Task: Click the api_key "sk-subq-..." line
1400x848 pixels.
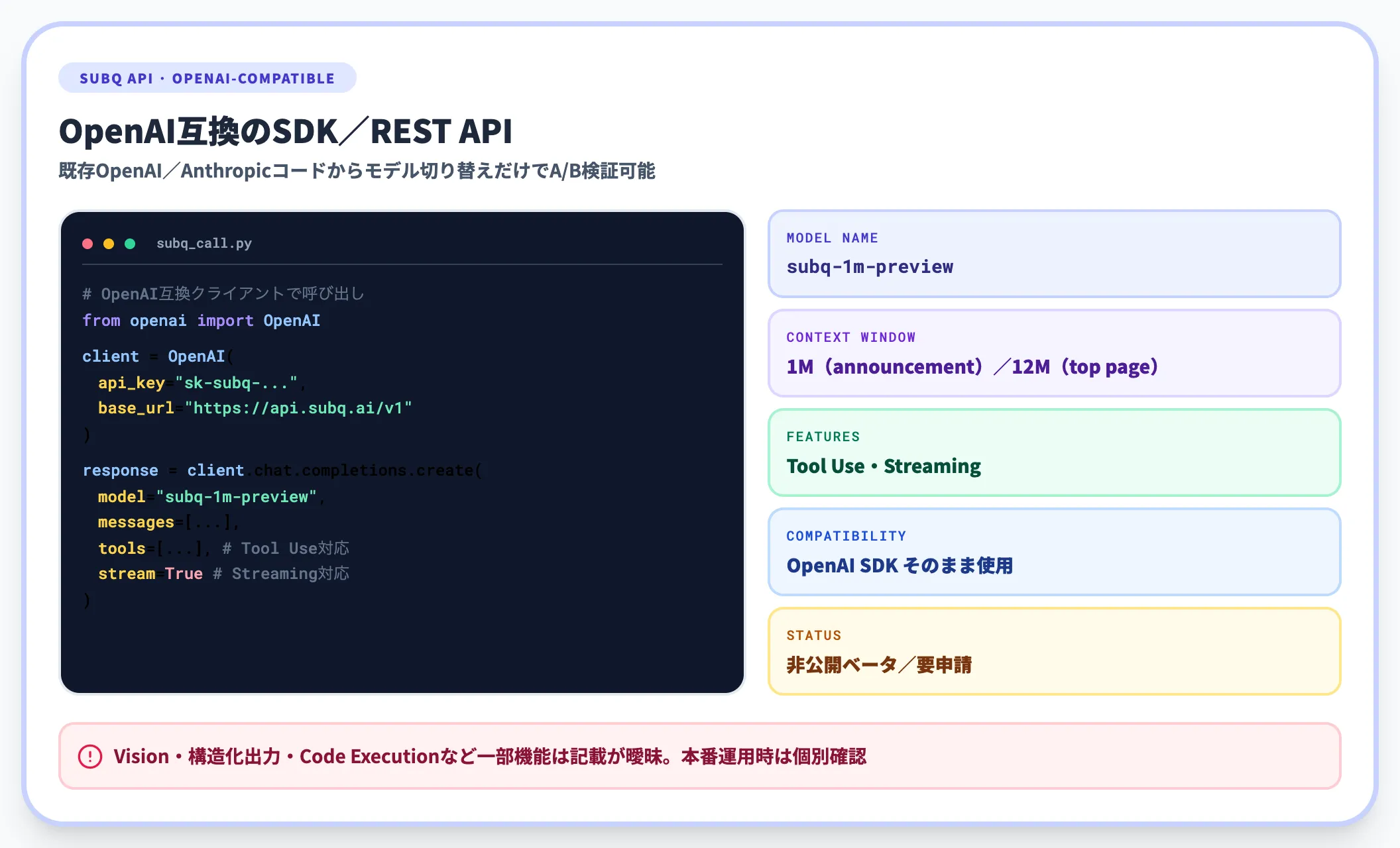Action: tap(202, 383)
